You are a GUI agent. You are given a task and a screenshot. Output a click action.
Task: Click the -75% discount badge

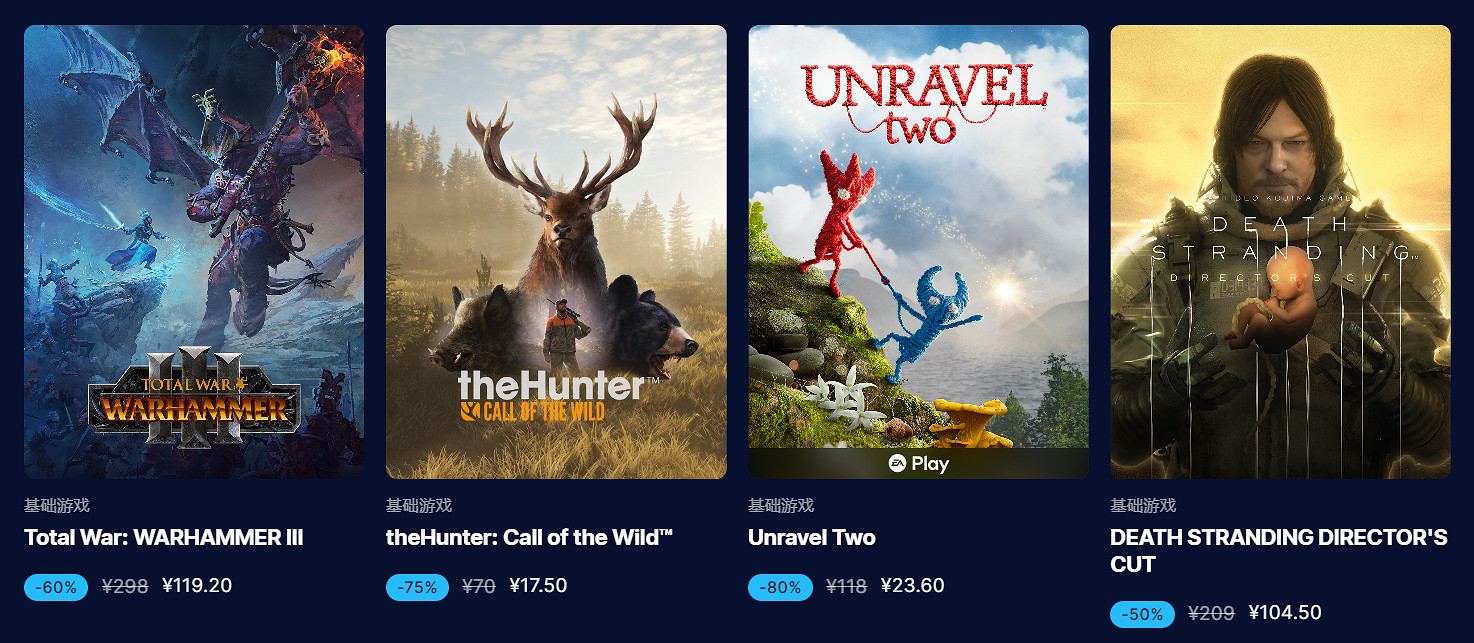[418, 588]
